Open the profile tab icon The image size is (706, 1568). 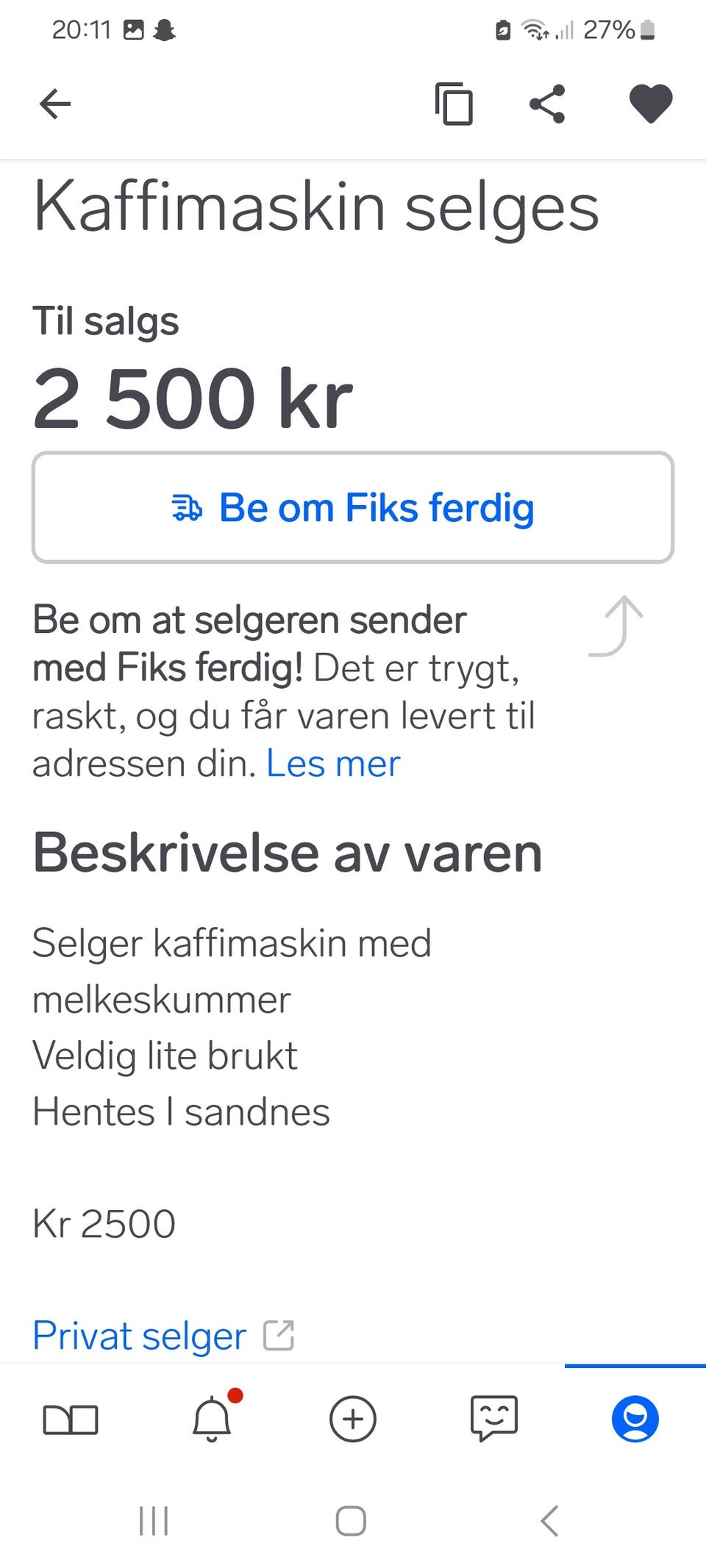[635, 1419]
